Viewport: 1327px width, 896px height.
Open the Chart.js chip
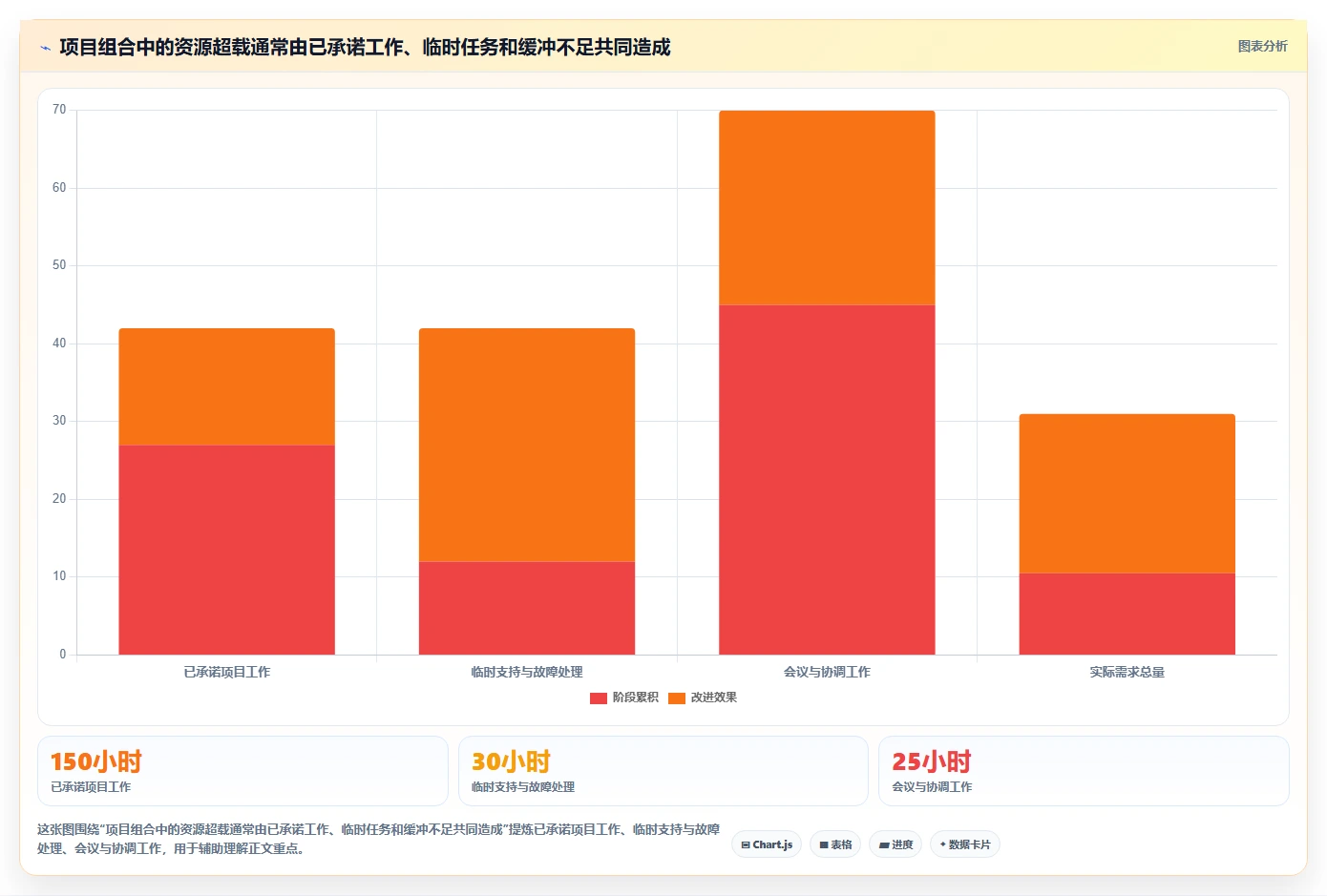pyautogui.click(x=767, y=844)
